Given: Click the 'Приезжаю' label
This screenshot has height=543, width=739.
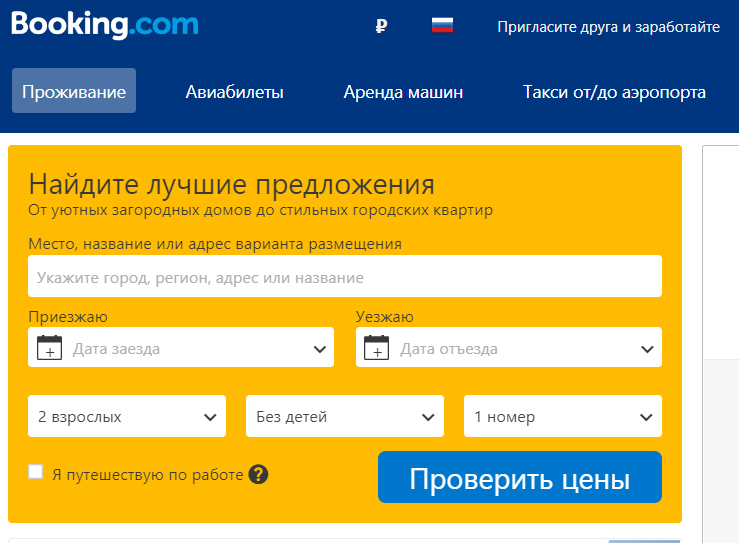Looking at the screenshot, I should click(x=68, y=317).
